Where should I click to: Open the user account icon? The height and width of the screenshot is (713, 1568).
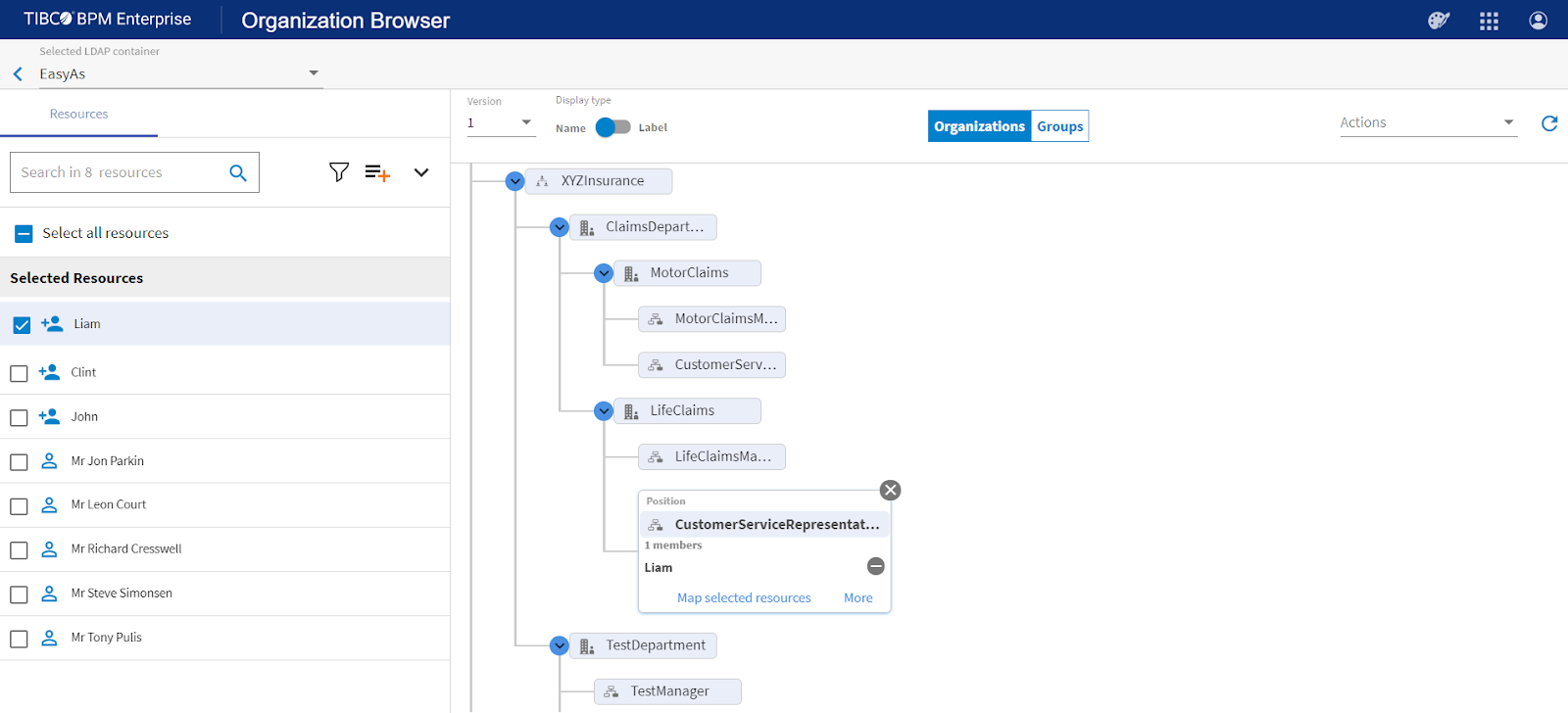(x=1538, y=21)
